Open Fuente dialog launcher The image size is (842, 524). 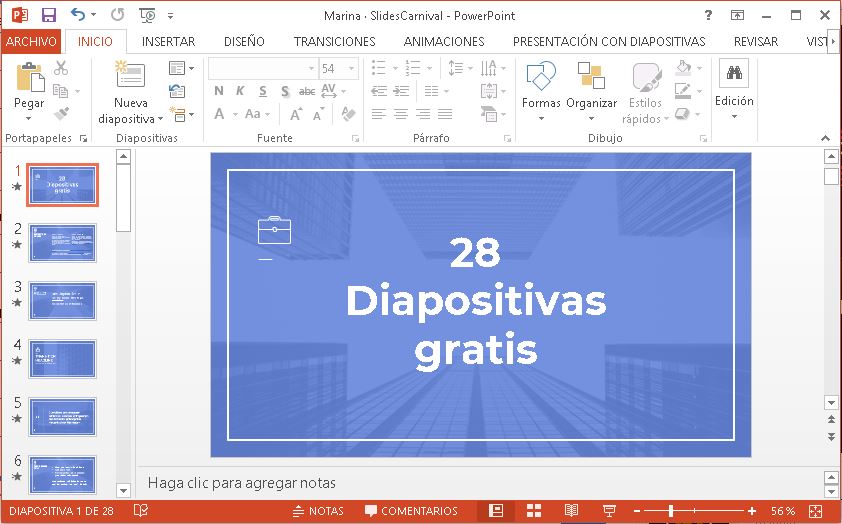click(355, 139)
